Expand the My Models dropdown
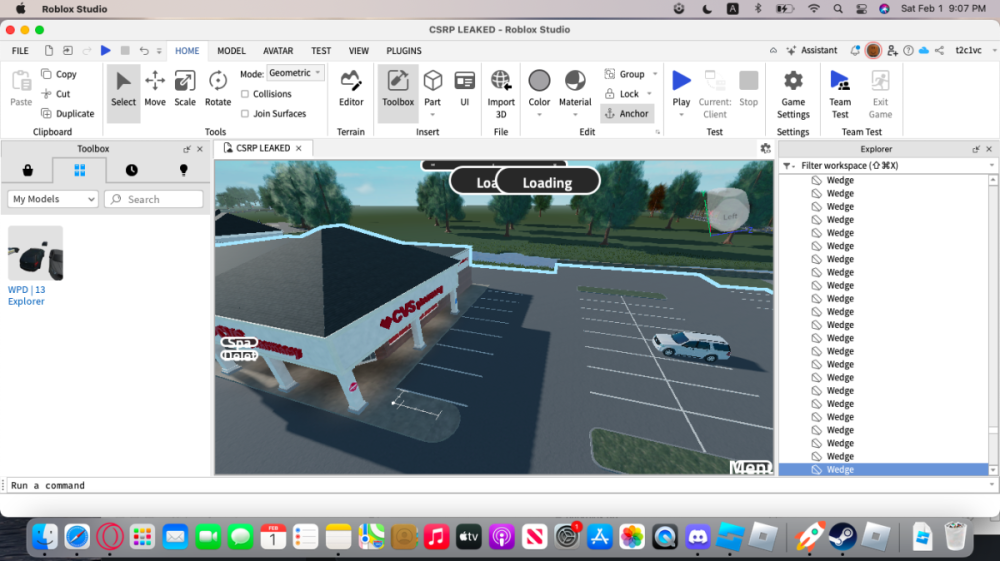The image size is (1000, 561). pos(53,199)
